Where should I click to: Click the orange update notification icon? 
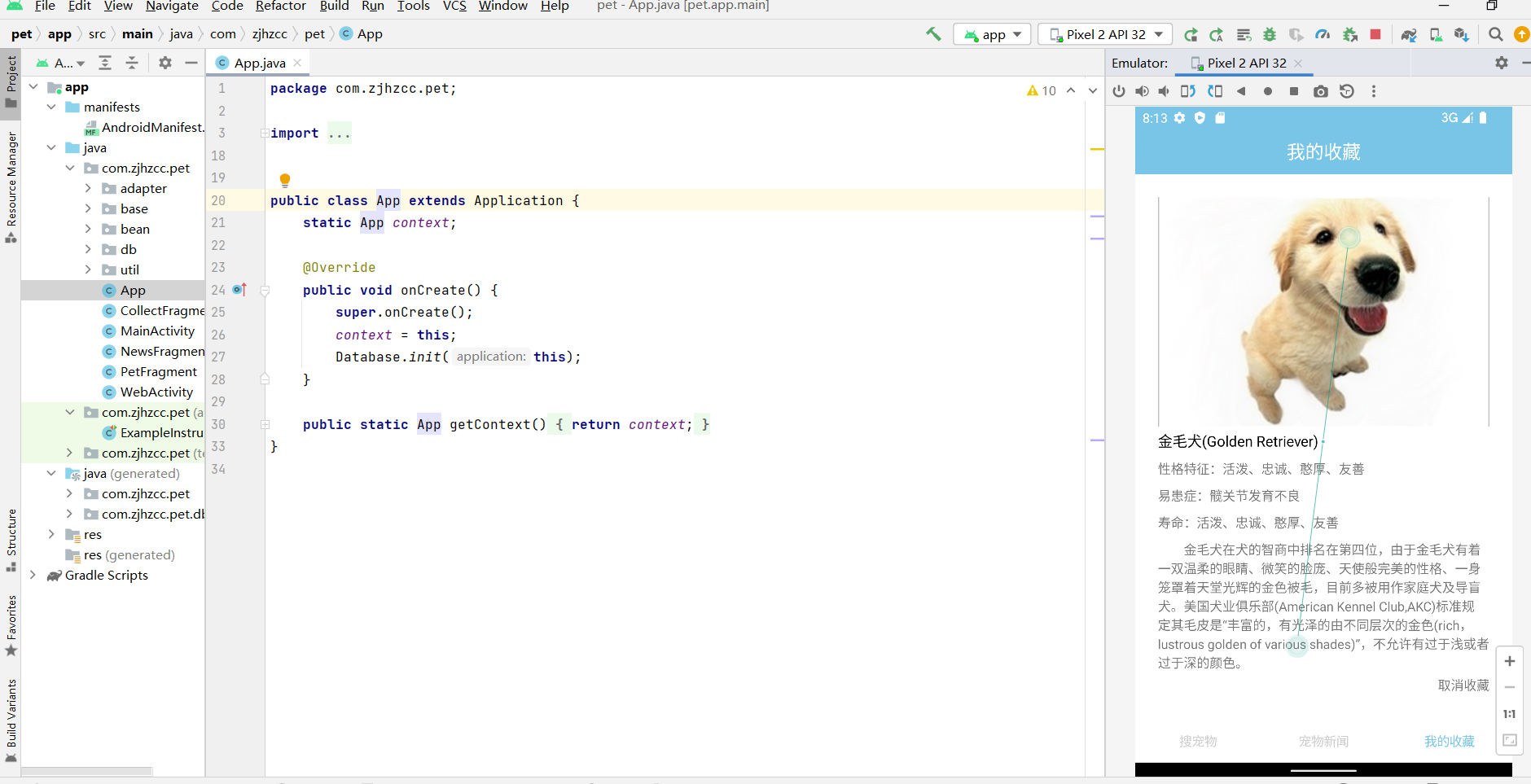[x=1521, y=34]
